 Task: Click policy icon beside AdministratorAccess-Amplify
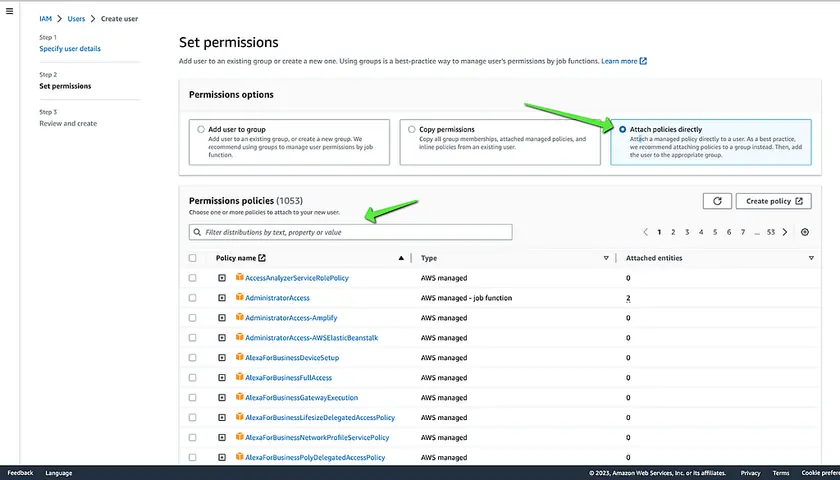coord(239,317)
